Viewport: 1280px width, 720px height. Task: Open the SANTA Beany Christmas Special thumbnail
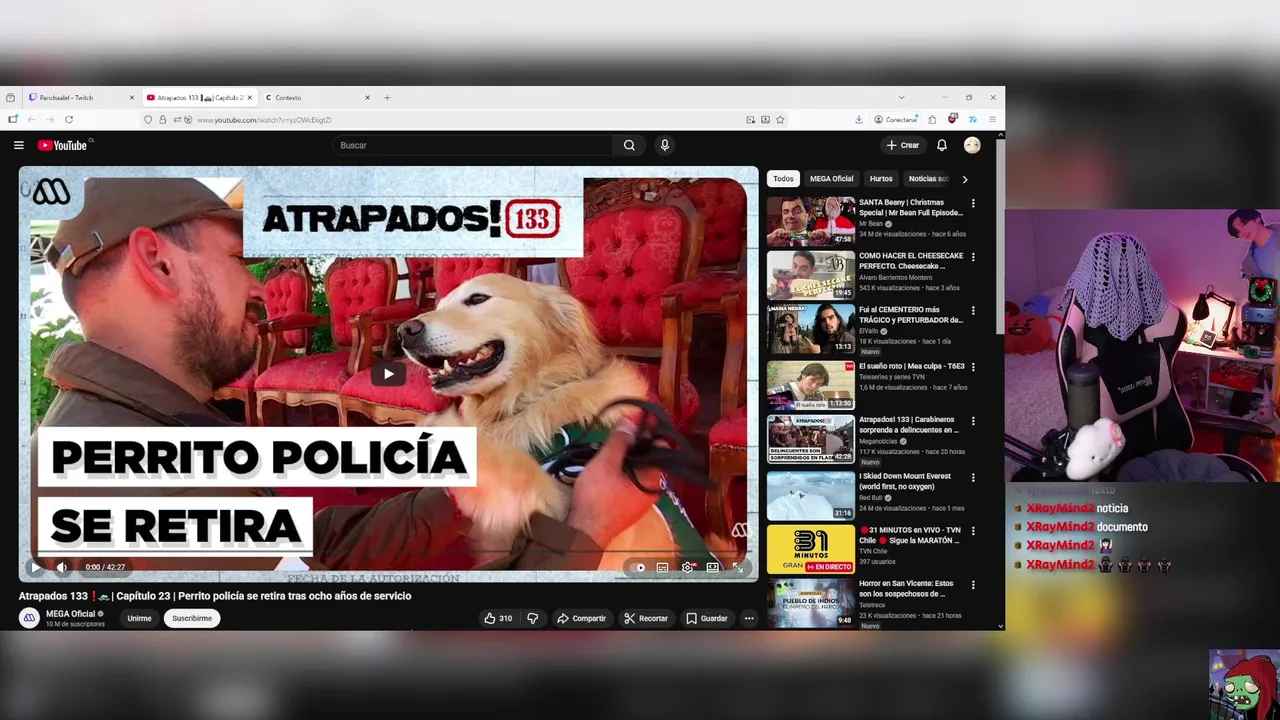tap(811, 222)
